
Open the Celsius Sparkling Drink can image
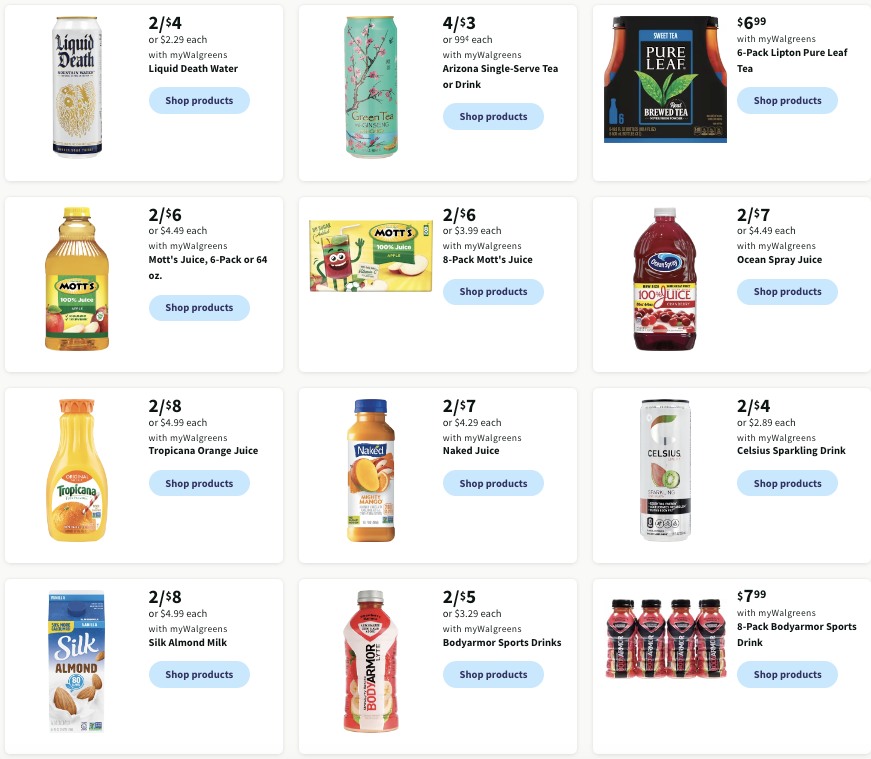coord(665,470)
